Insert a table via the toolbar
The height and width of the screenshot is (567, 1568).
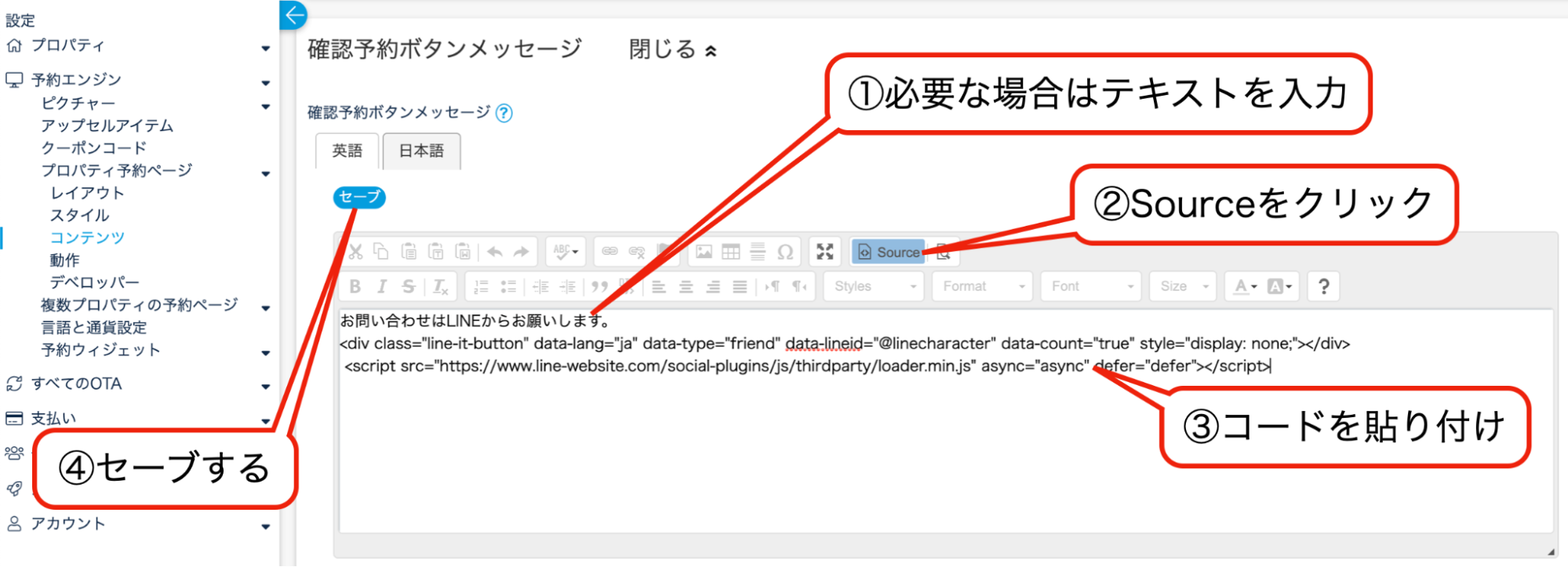pos(730,252)
